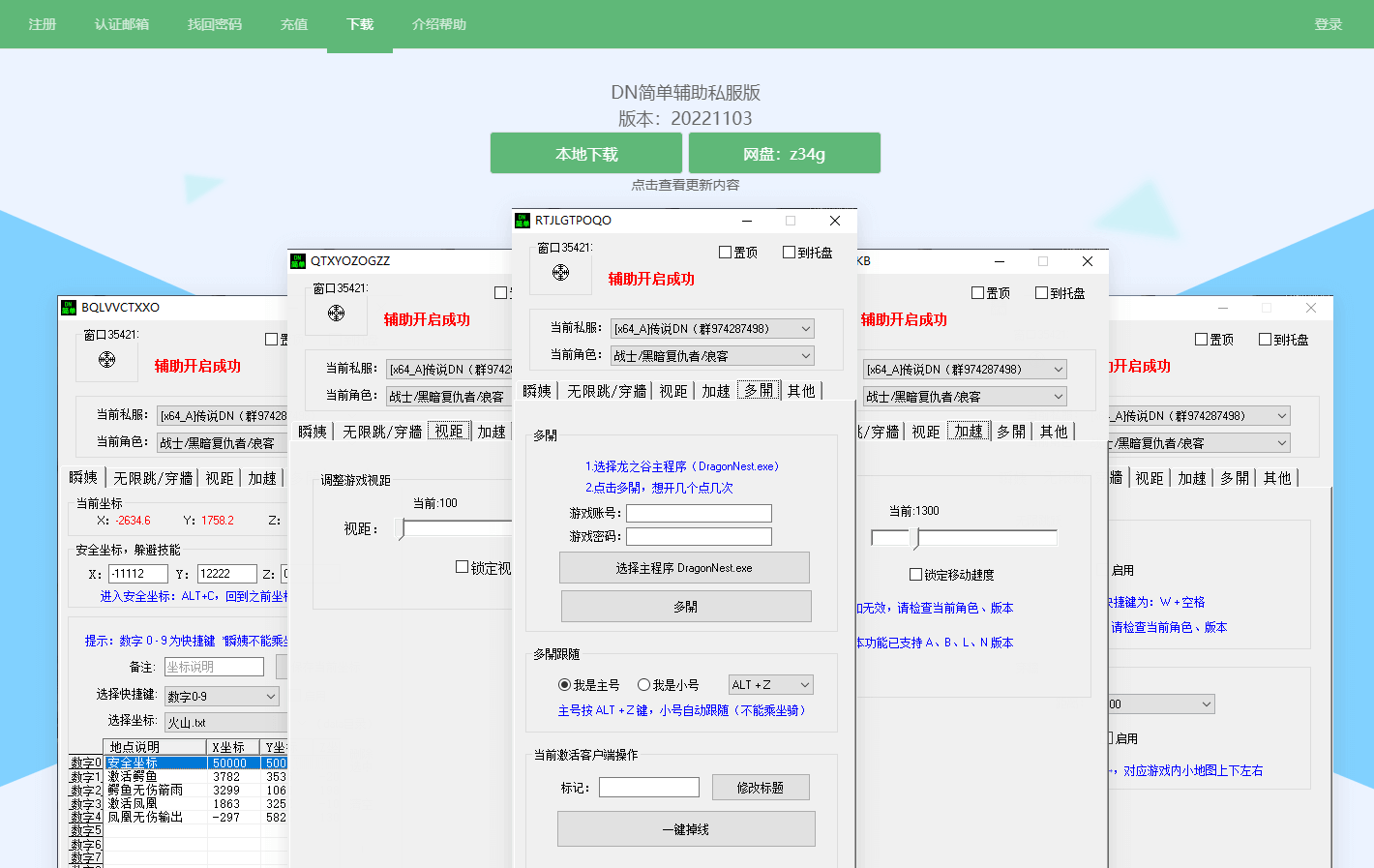Image resolution: width=1374 pixels, height=868 pixels.
Task: Minimize the RTJLGTPOQO window
Action: pyautogui.click(x=746, y=221)
